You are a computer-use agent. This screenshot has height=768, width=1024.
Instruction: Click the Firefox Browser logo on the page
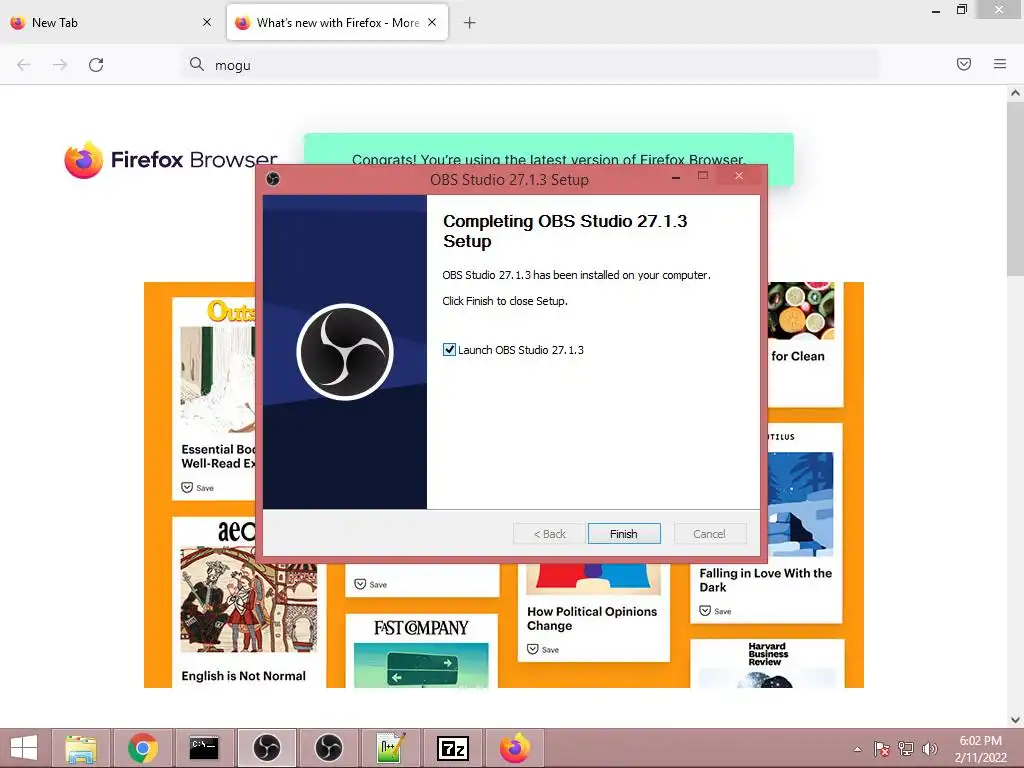pos(171,159)
